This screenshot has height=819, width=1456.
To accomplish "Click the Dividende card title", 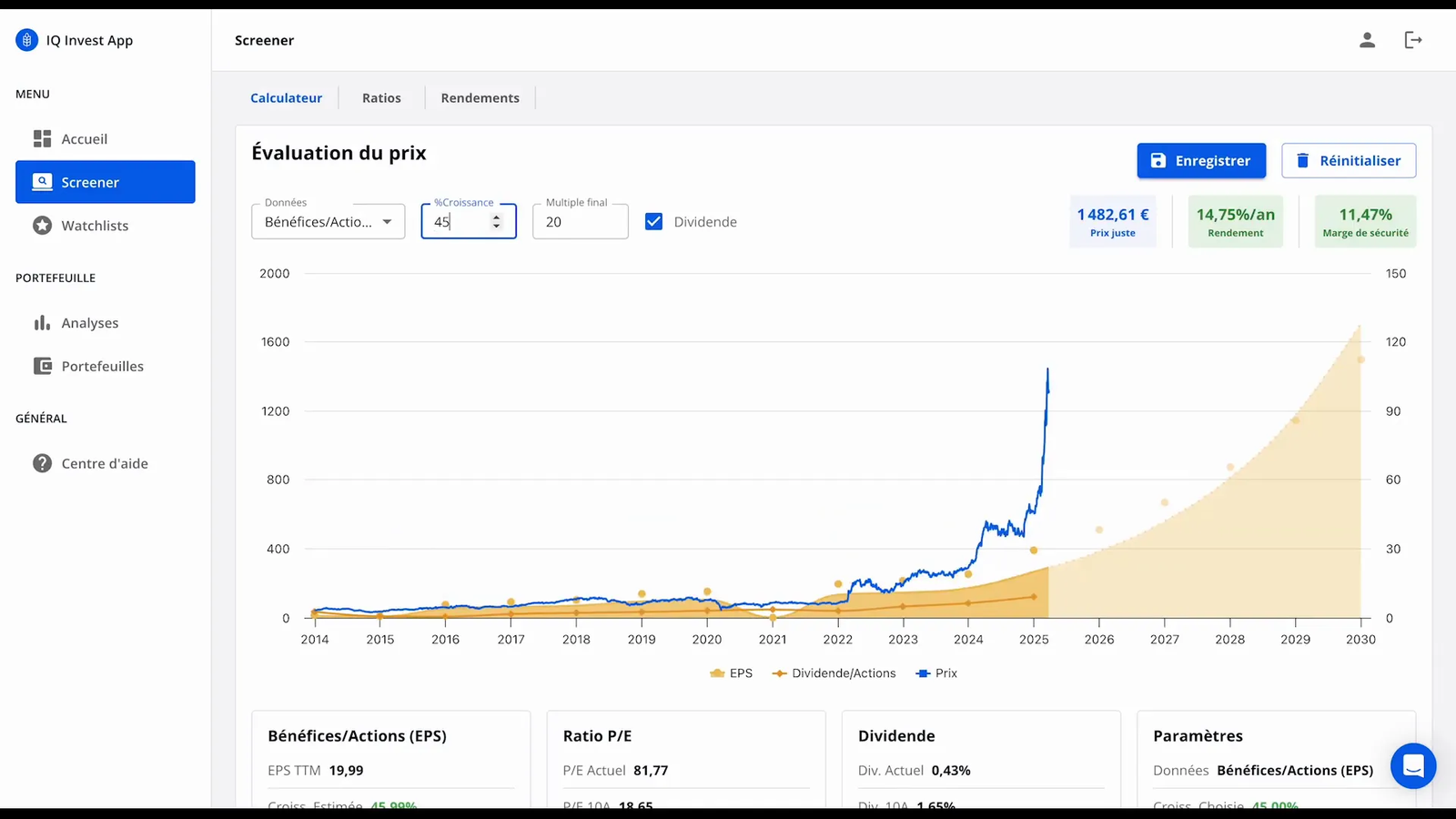I will [x=896, y=736].
